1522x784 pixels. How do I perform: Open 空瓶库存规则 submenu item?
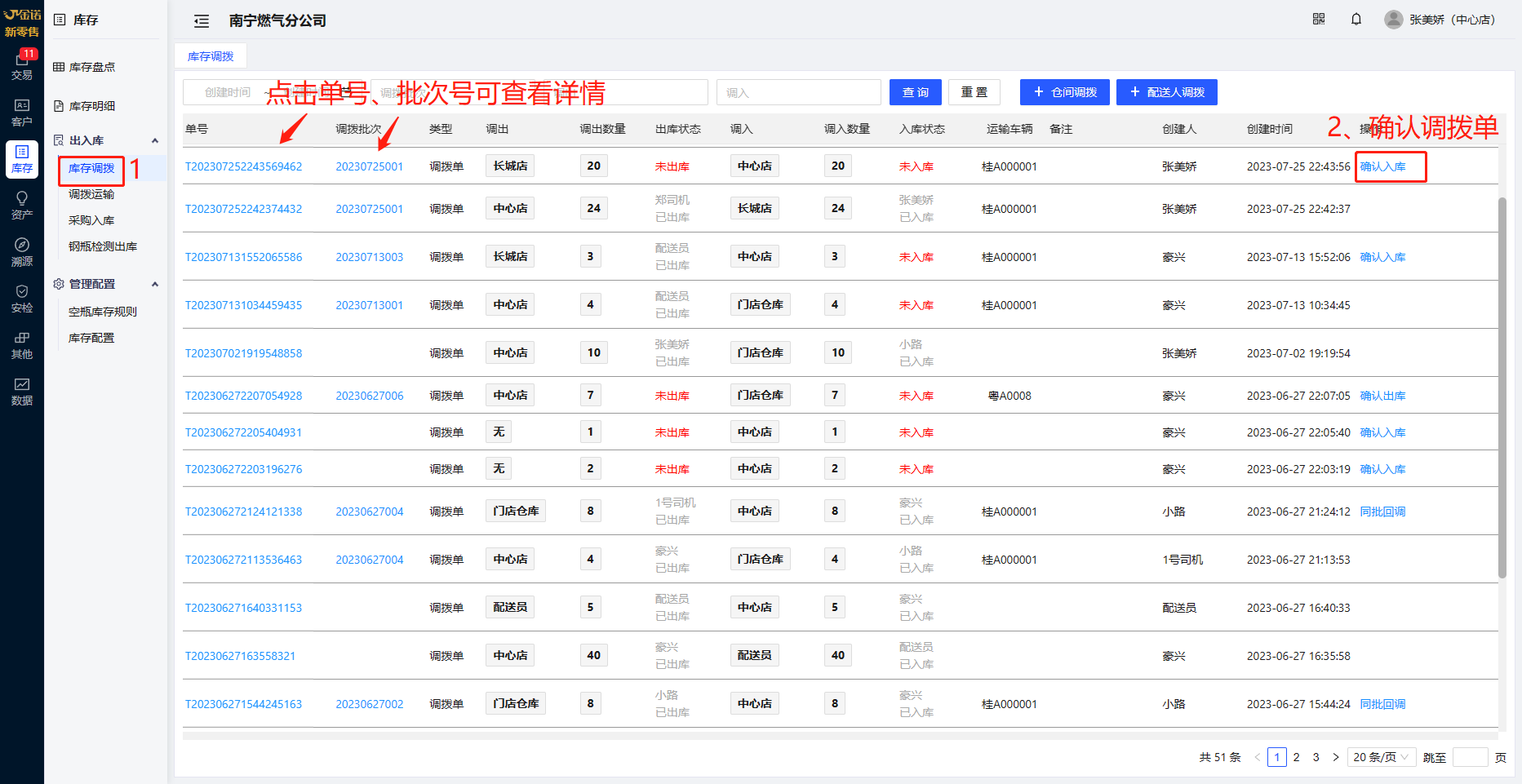point(103,312)
